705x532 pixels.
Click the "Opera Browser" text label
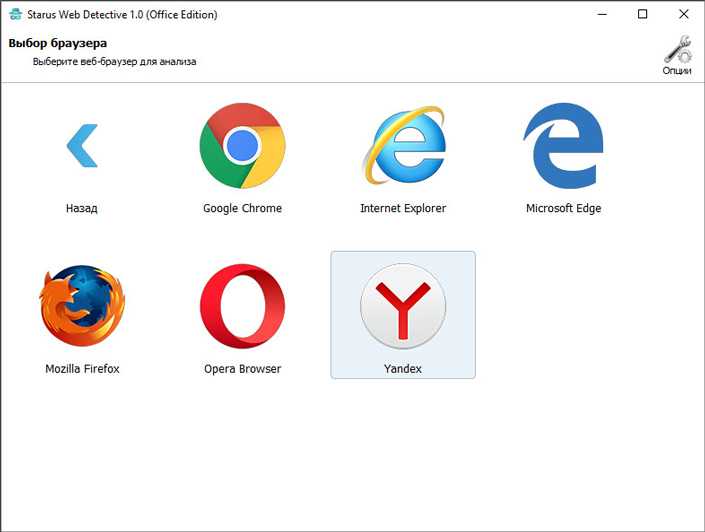[x=242, y=369]
